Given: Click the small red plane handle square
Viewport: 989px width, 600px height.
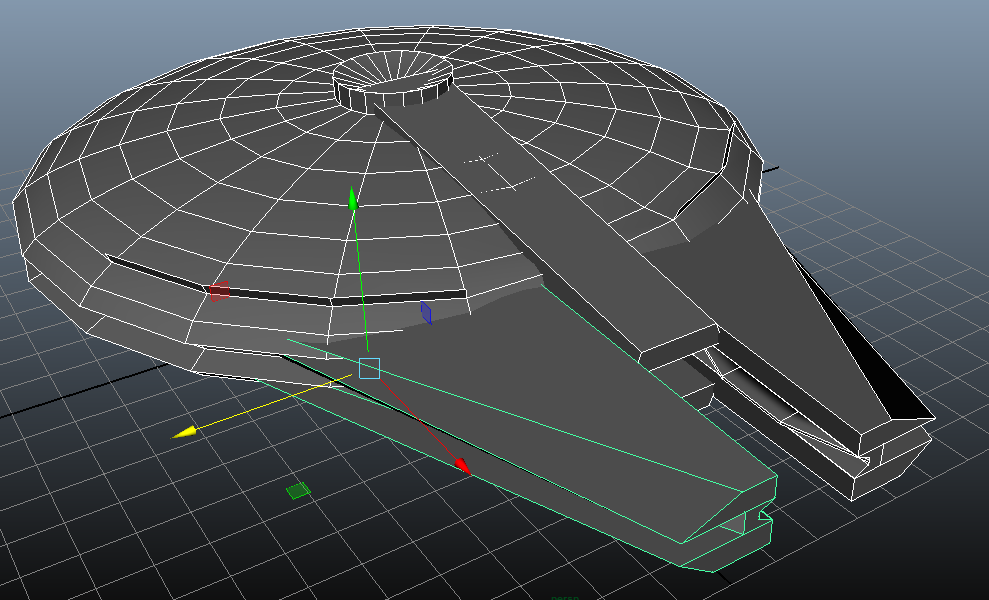Looking at the screenshot, I should click(x=219, y=291).
